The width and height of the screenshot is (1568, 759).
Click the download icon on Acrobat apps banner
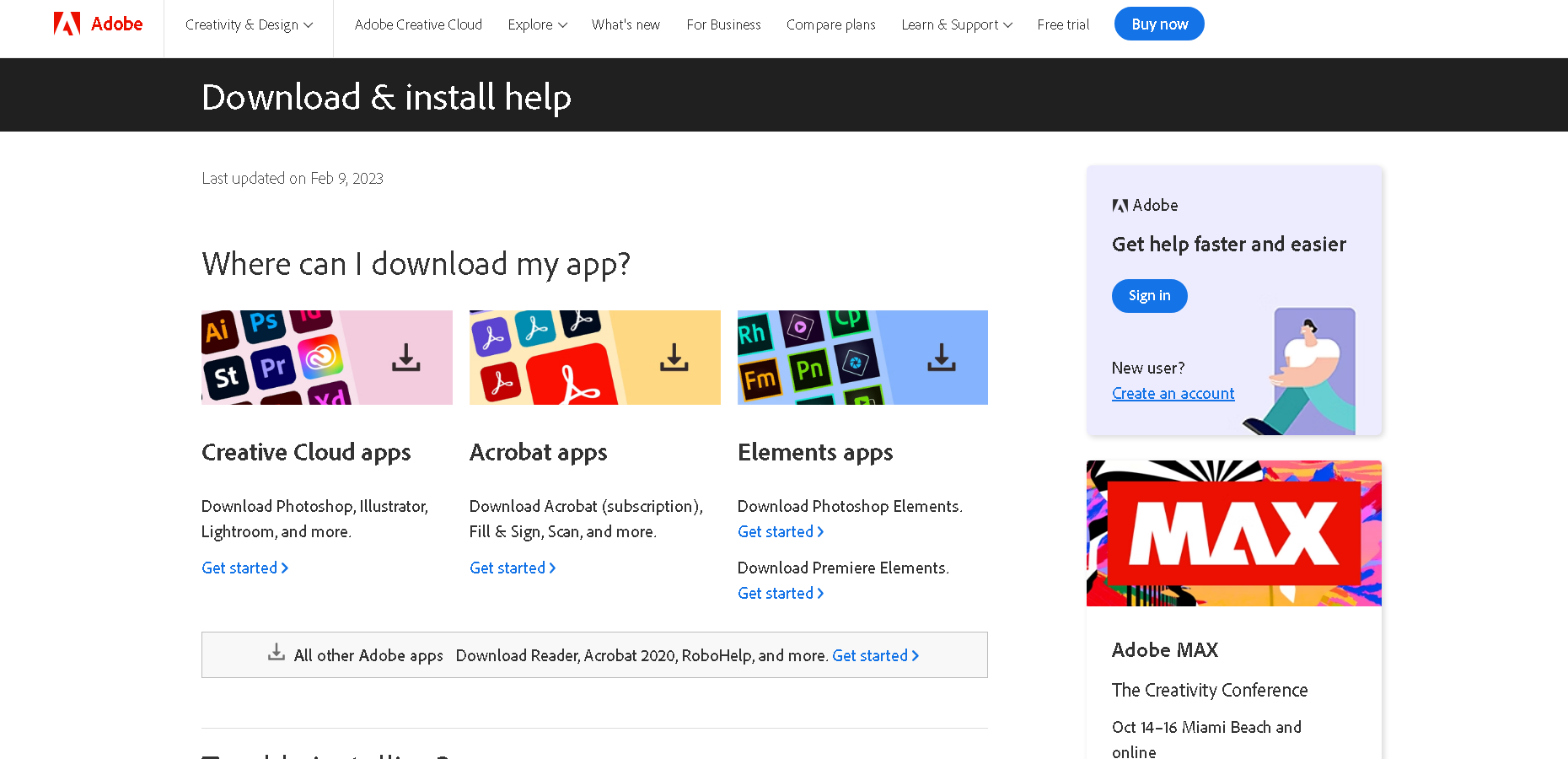pyautogui.click(x=674, y=358)
